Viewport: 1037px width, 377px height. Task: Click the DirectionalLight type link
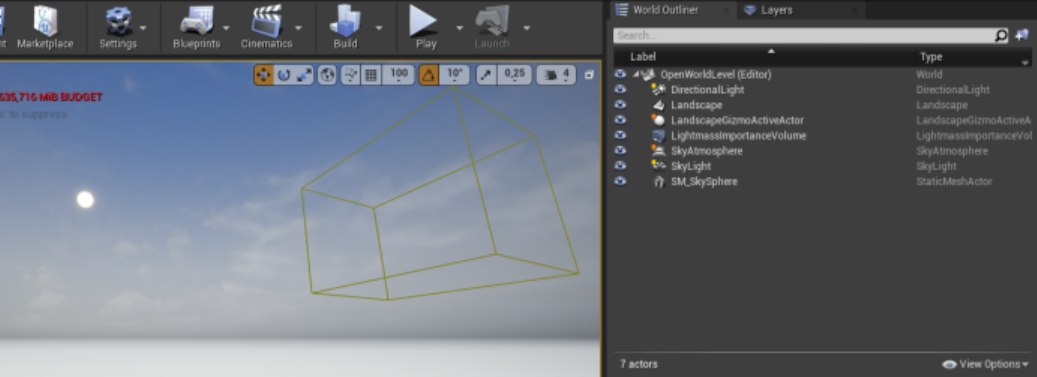[952, 90]
